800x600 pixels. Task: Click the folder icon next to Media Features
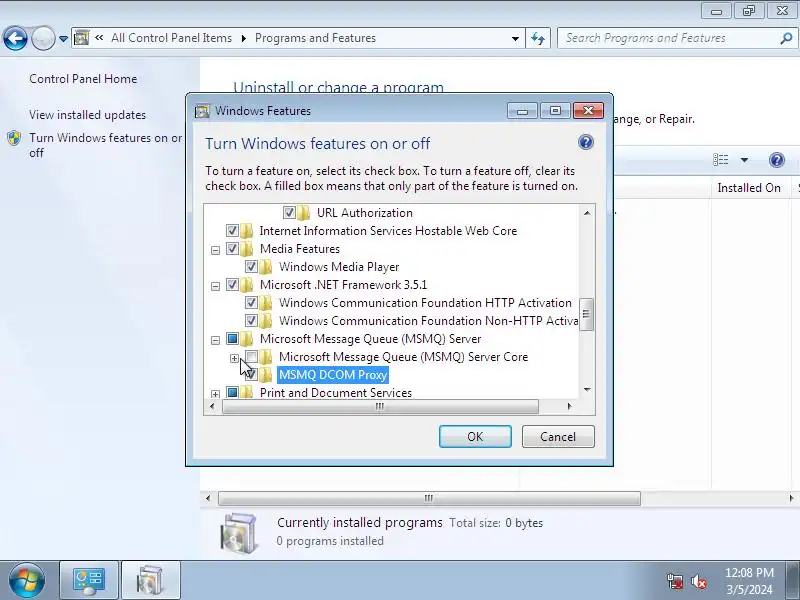(247, 249)
